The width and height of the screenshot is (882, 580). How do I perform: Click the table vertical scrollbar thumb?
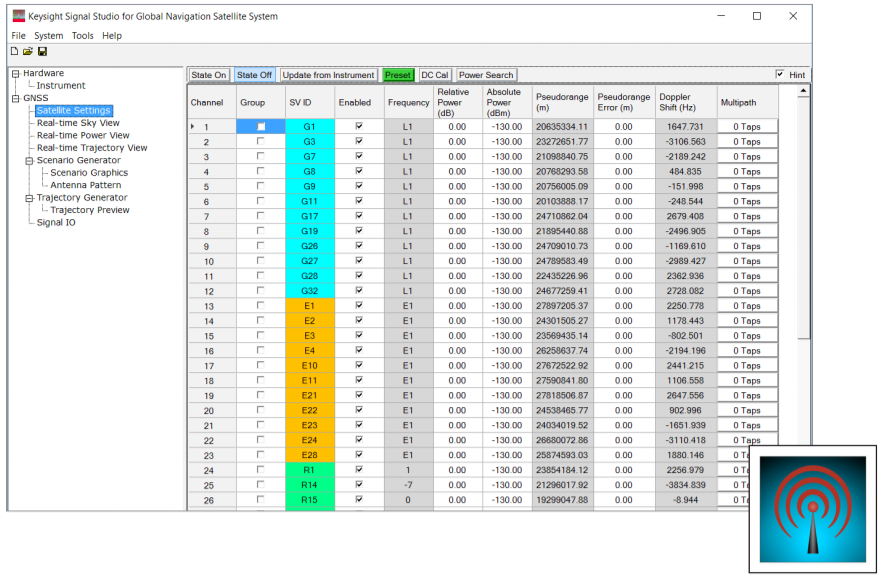(x=803, y=218)
